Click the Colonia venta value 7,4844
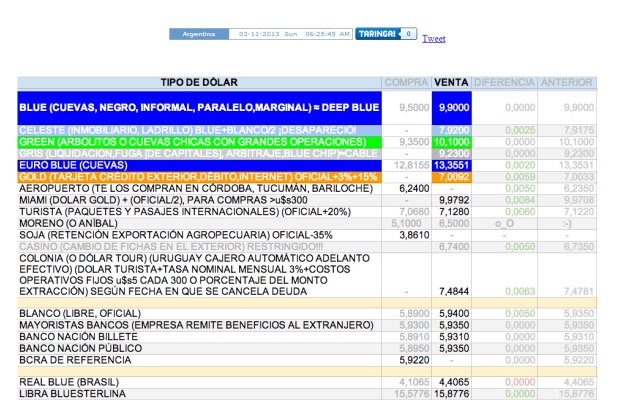 pos(454,291)
